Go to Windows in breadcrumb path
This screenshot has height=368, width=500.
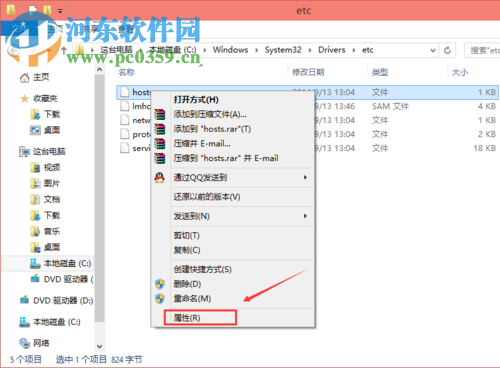tap(231, 50)
